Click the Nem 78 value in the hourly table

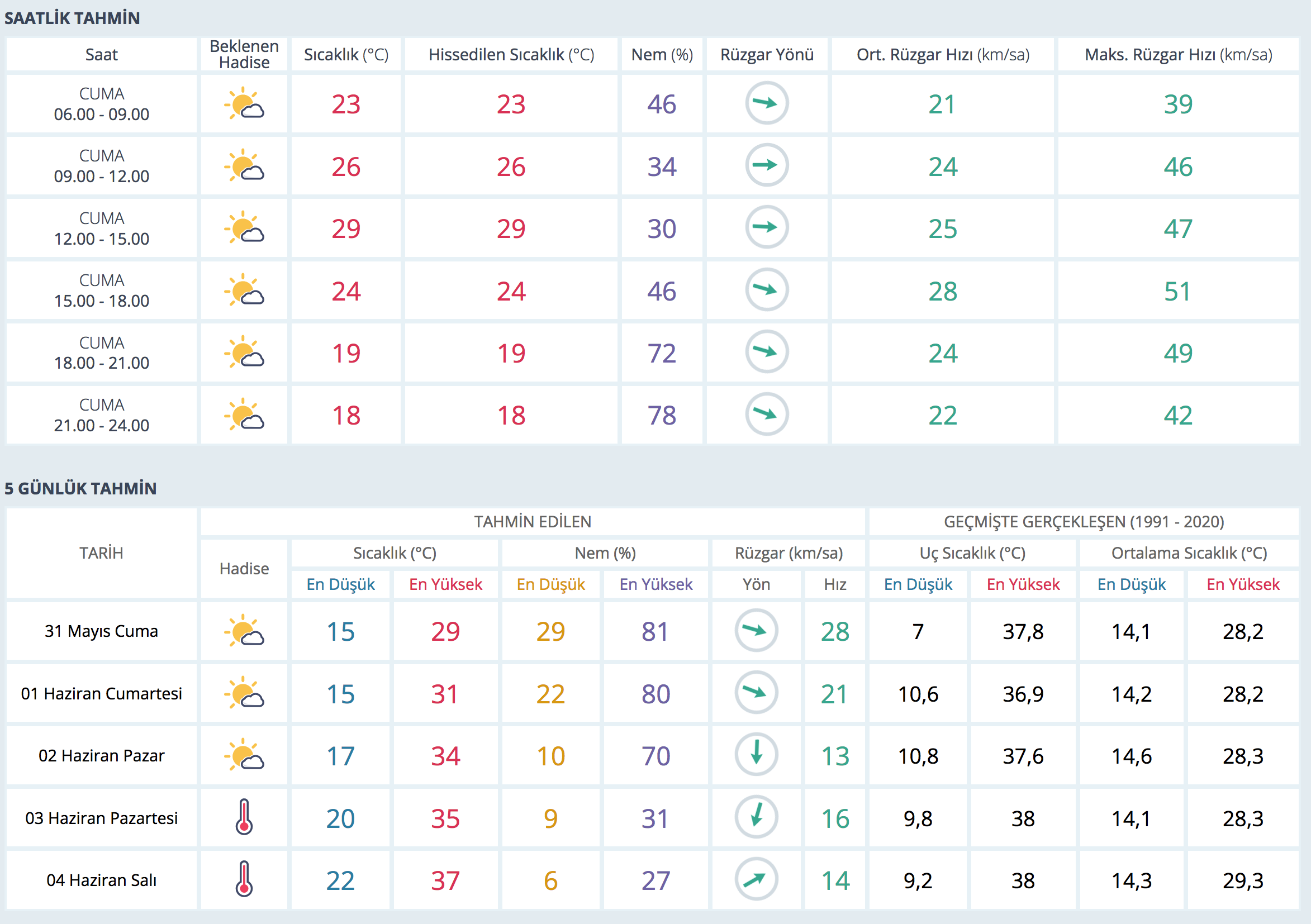[661, 415]
